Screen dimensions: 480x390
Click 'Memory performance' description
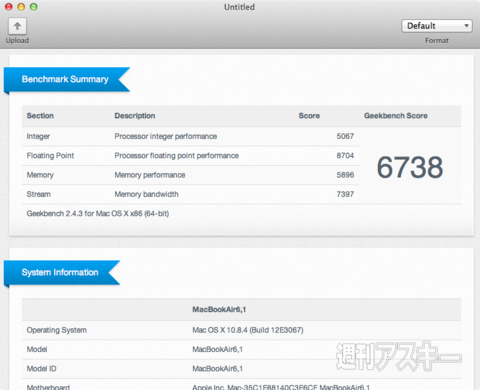[150, 175]
